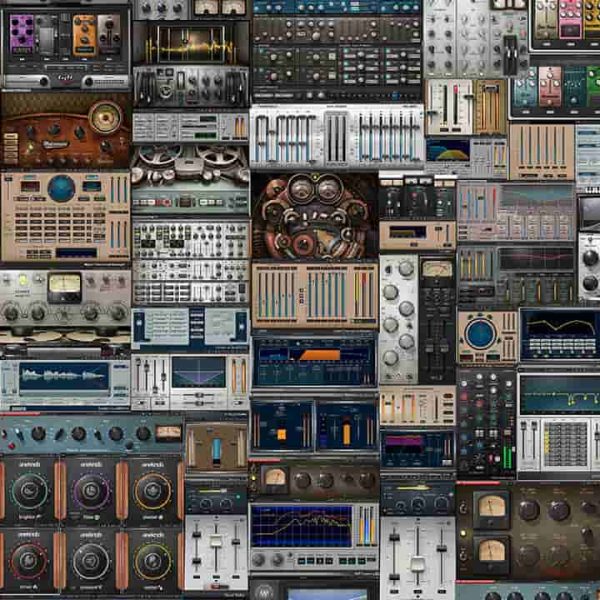Open the gray plugin with a square grid matrix
Viewport: 600px width, 600px height.
coord(559,446)
